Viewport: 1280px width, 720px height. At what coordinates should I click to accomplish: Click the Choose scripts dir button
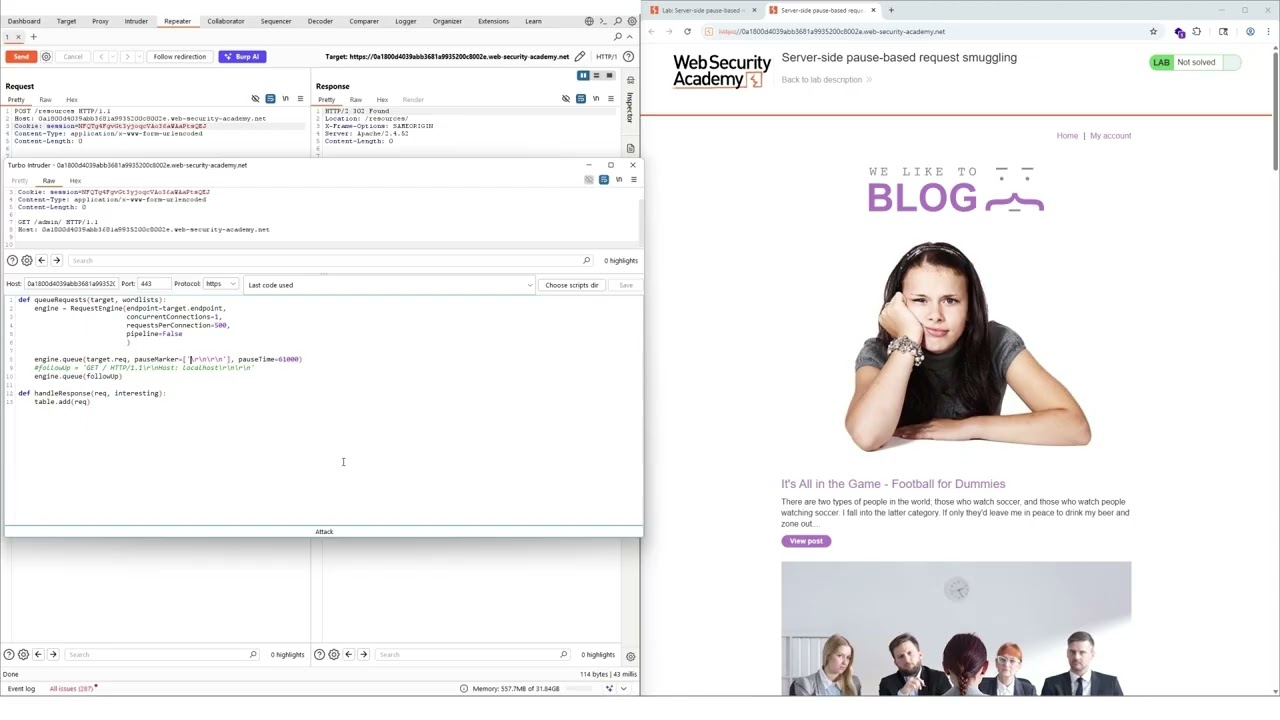click(x=571, y=285)
